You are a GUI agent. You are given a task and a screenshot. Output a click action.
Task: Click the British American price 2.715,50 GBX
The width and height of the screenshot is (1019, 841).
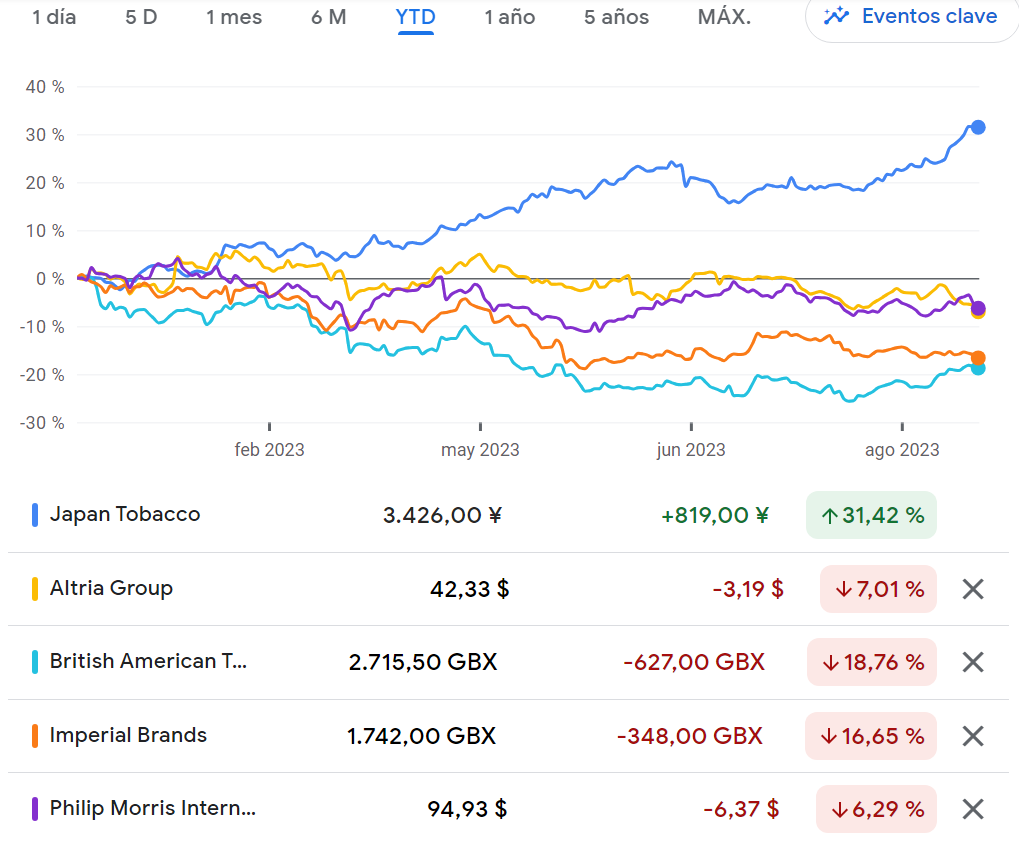point(423,662)
